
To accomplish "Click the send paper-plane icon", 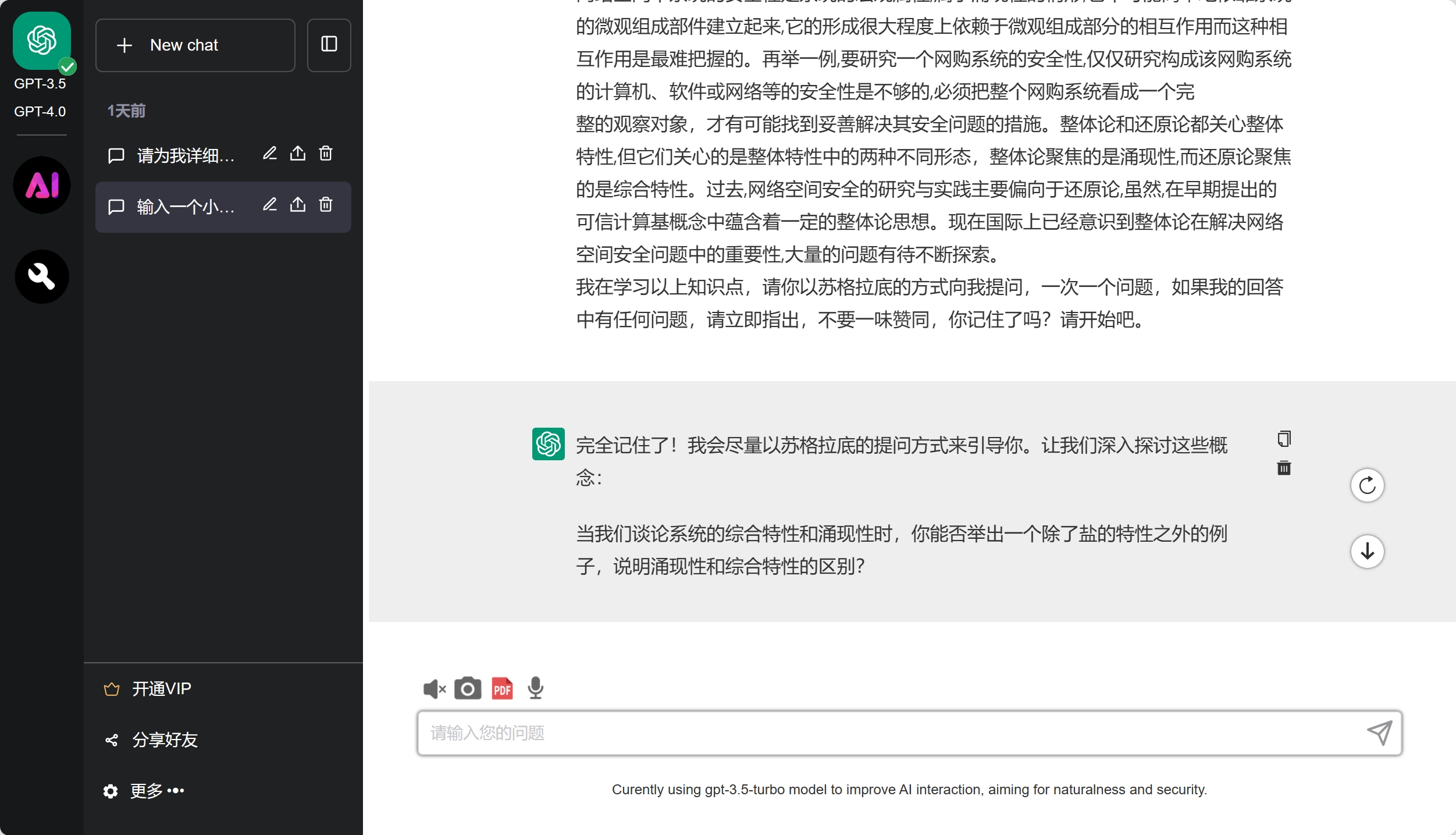I will [1379, 733].
